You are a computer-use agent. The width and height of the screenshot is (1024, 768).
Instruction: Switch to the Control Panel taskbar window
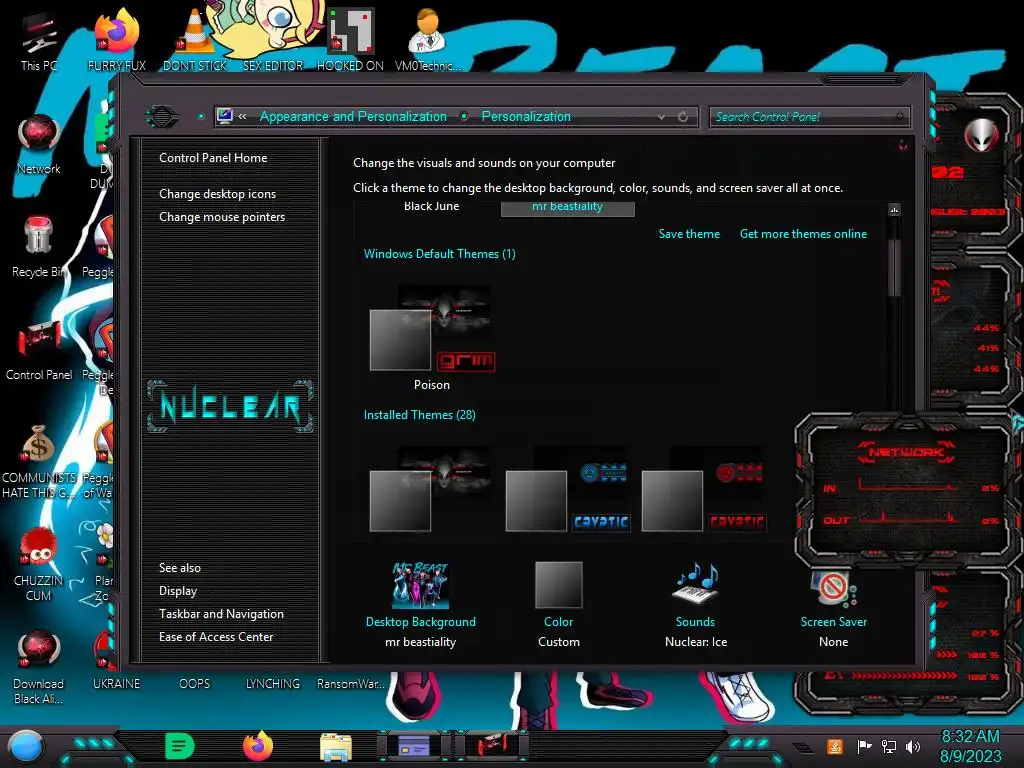point(492,746)
